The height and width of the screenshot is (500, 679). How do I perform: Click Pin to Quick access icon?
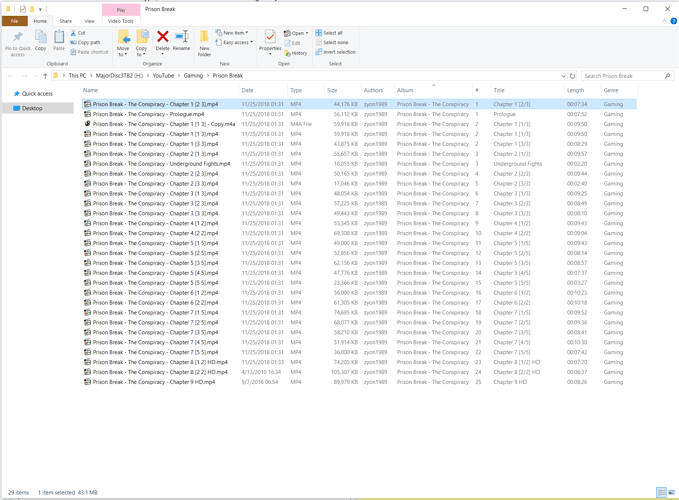click(18, 37)
